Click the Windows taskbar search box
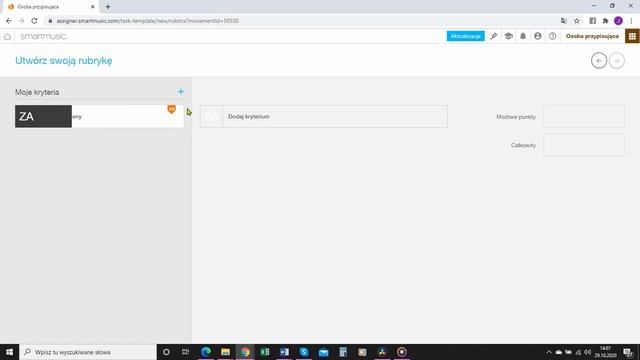The width and height of the screenshot is (640, 360). [x=88, y=352]
